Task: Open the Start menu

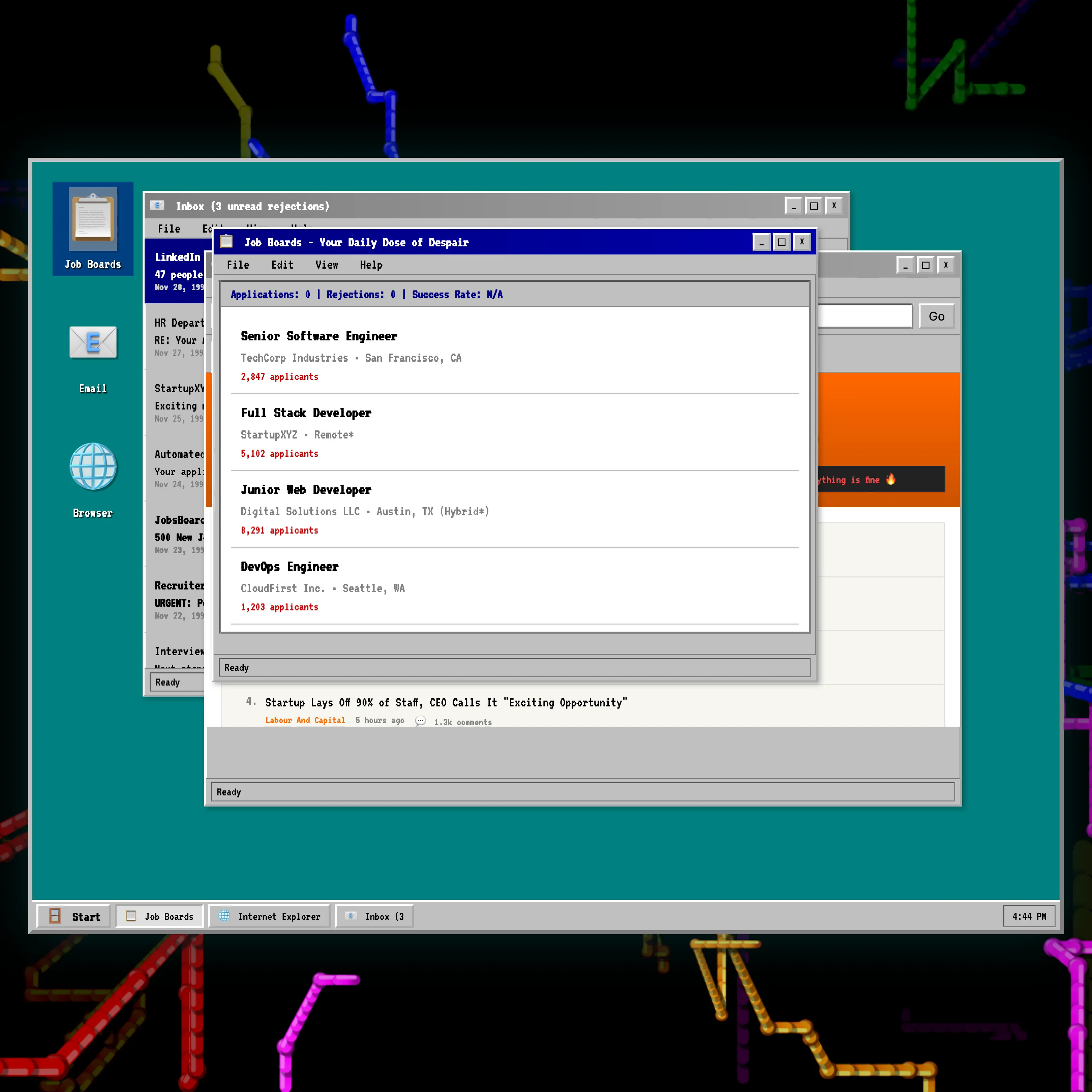Action: [73, 916]
